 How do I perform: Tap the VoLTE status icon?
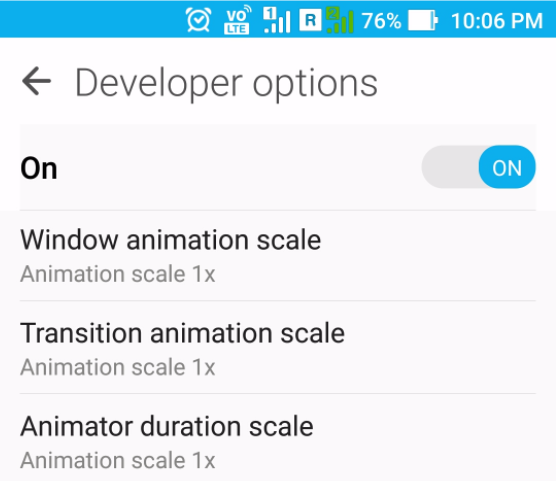click(237, 20)
